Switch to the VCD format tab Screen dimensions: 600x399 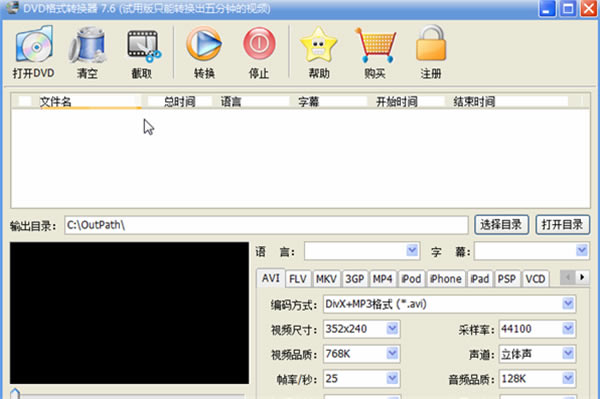point(535,279)
